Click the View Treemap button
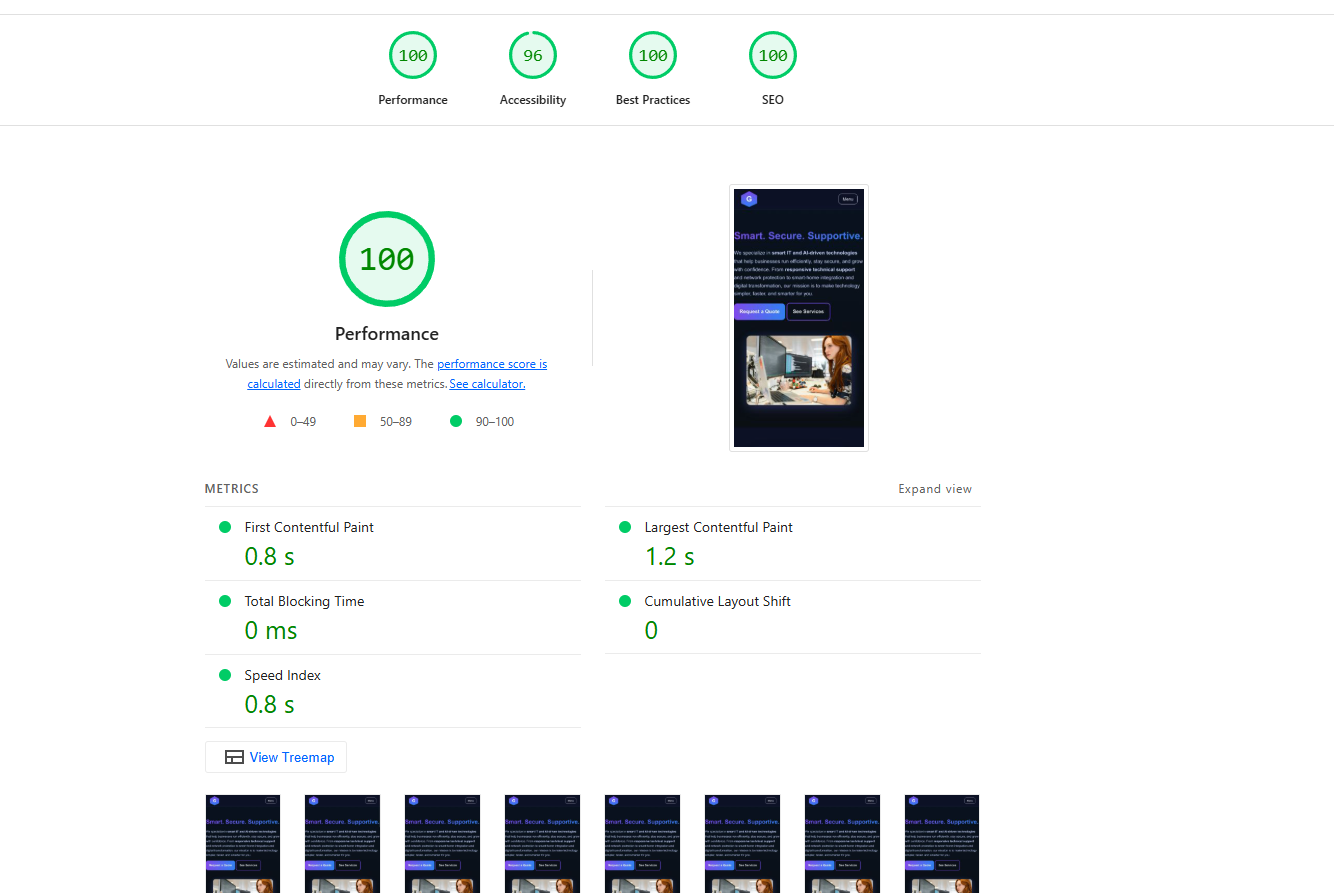Screen dimensions: 1334x893 pyautogui.click(x=276, y=757)
